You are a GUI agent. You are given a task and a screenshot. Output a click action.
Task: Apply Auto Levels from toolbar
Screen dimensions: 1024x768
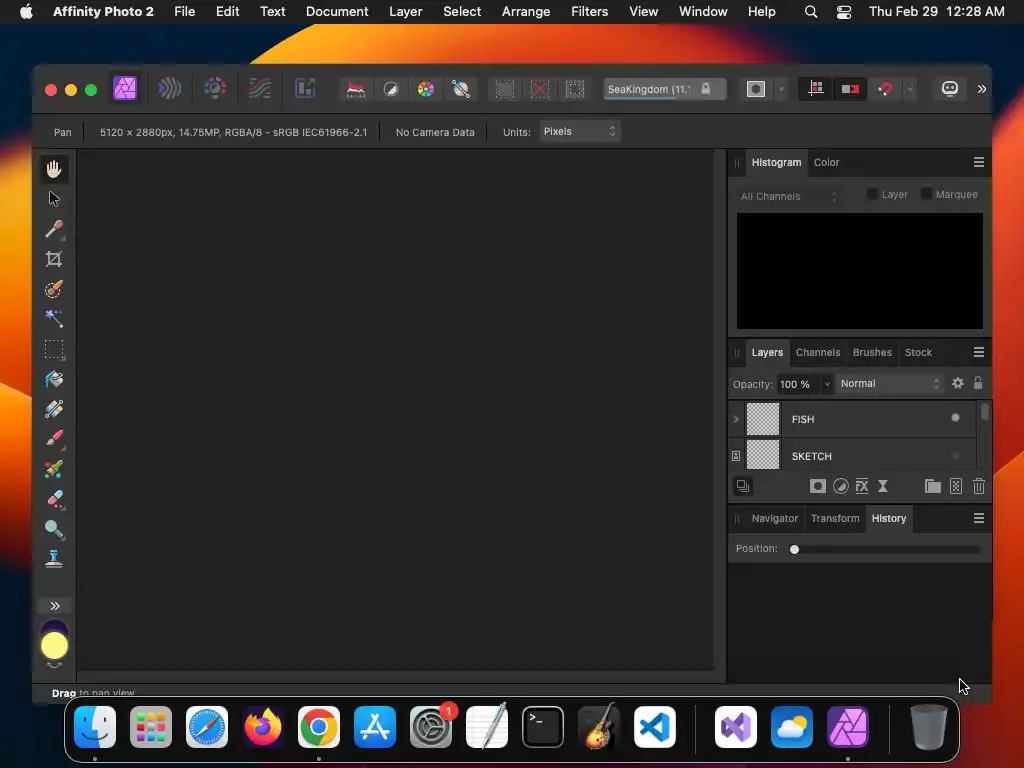coord(355,89)
